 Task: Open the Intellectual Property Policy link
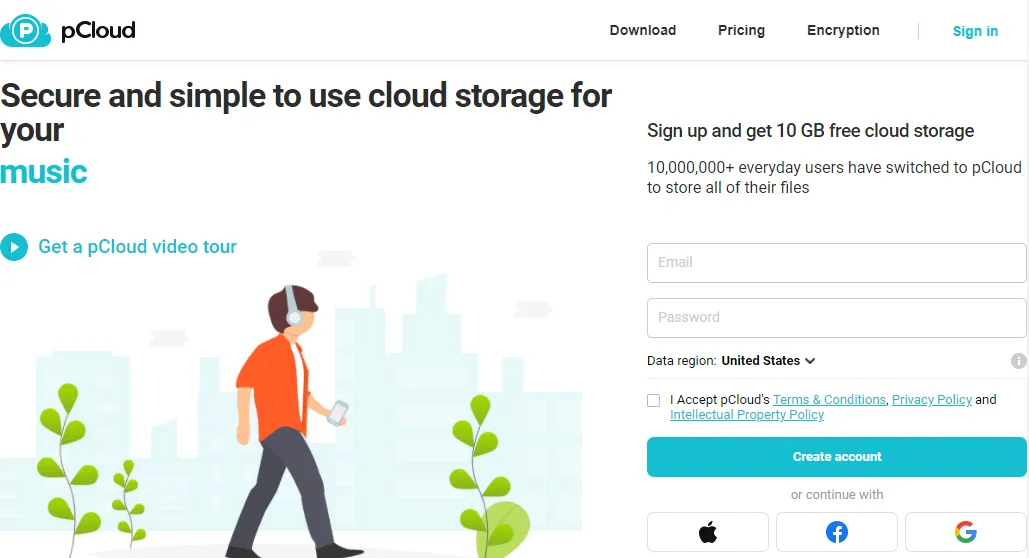(x=747, y=415)
